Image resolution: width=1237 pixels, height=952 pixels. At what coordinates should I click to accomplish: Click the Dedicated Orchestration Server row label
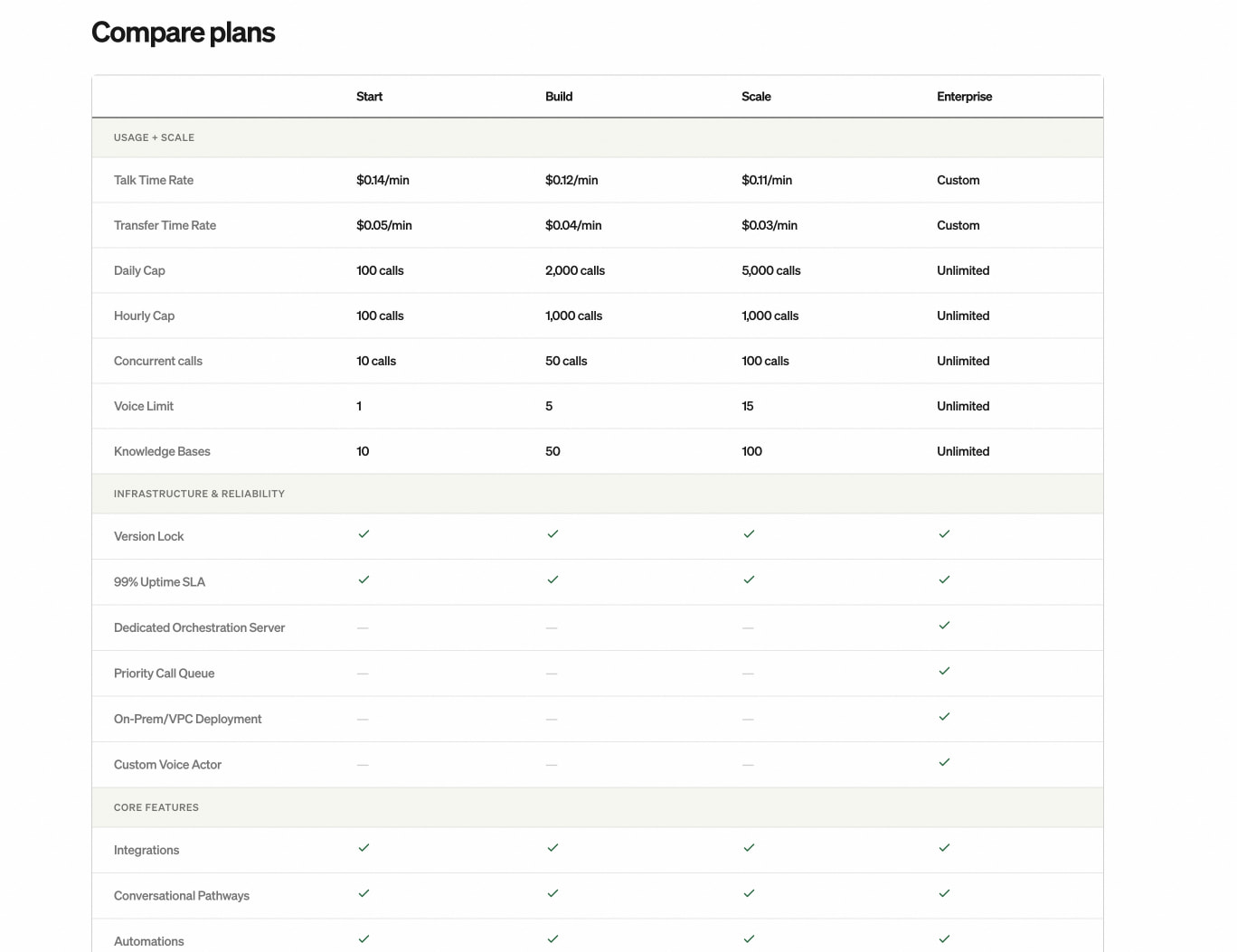pyautogui.click(x=199, y=627)
